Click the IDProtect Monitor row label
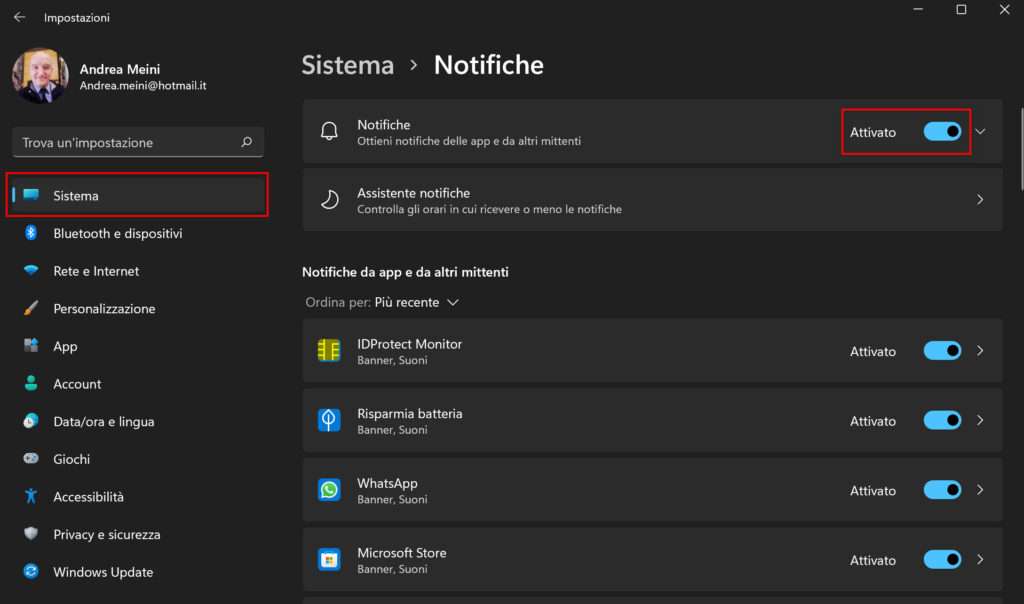Screen dimensions: 1024x604 coord(409,344)
